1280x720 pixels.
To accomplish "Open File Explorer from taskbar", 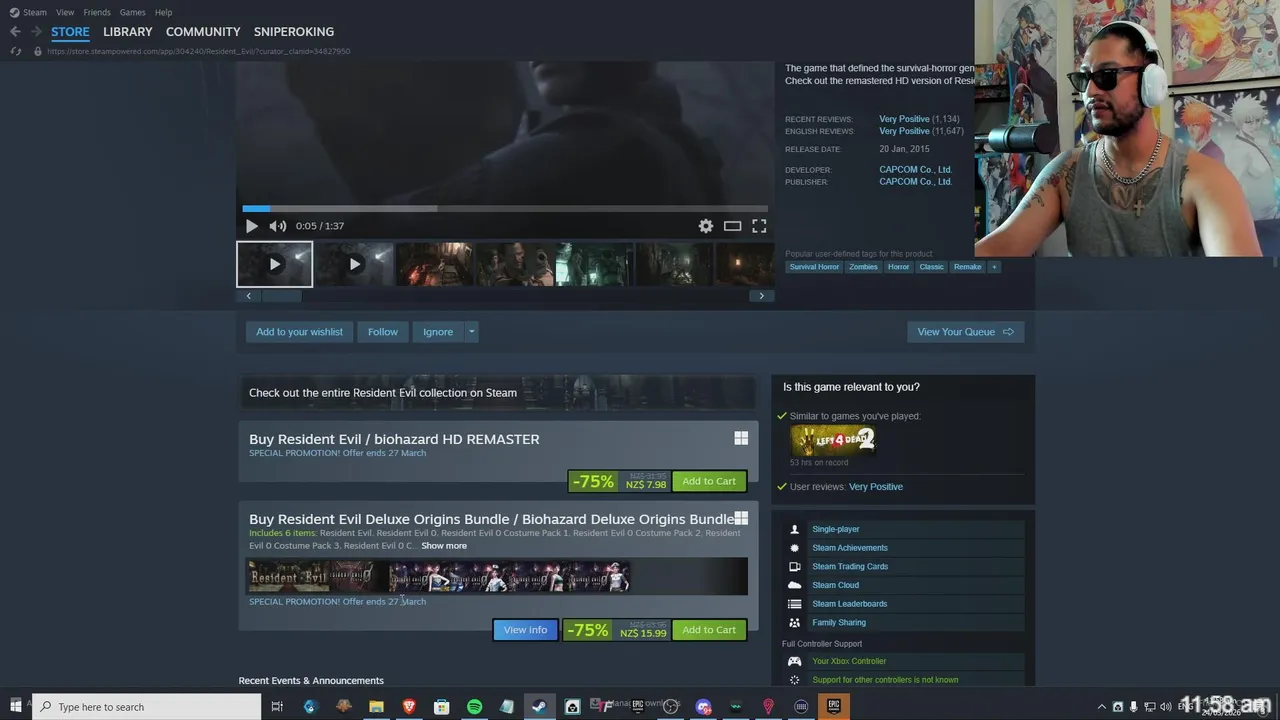I will (x=376, y=707).
